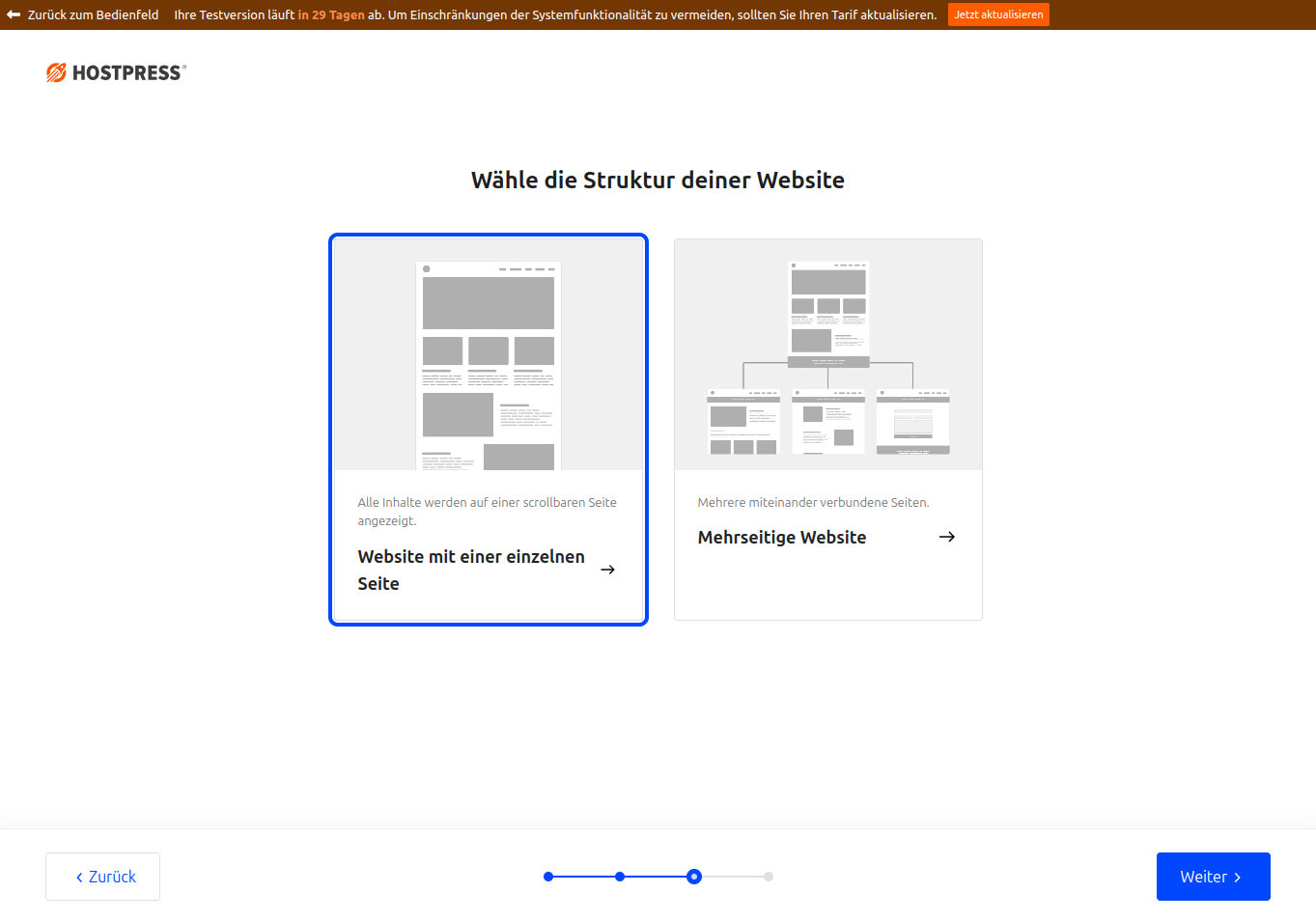Click the back arrow icon in top banner
Screen dimensions: 1316x921
tap(14, 14)
